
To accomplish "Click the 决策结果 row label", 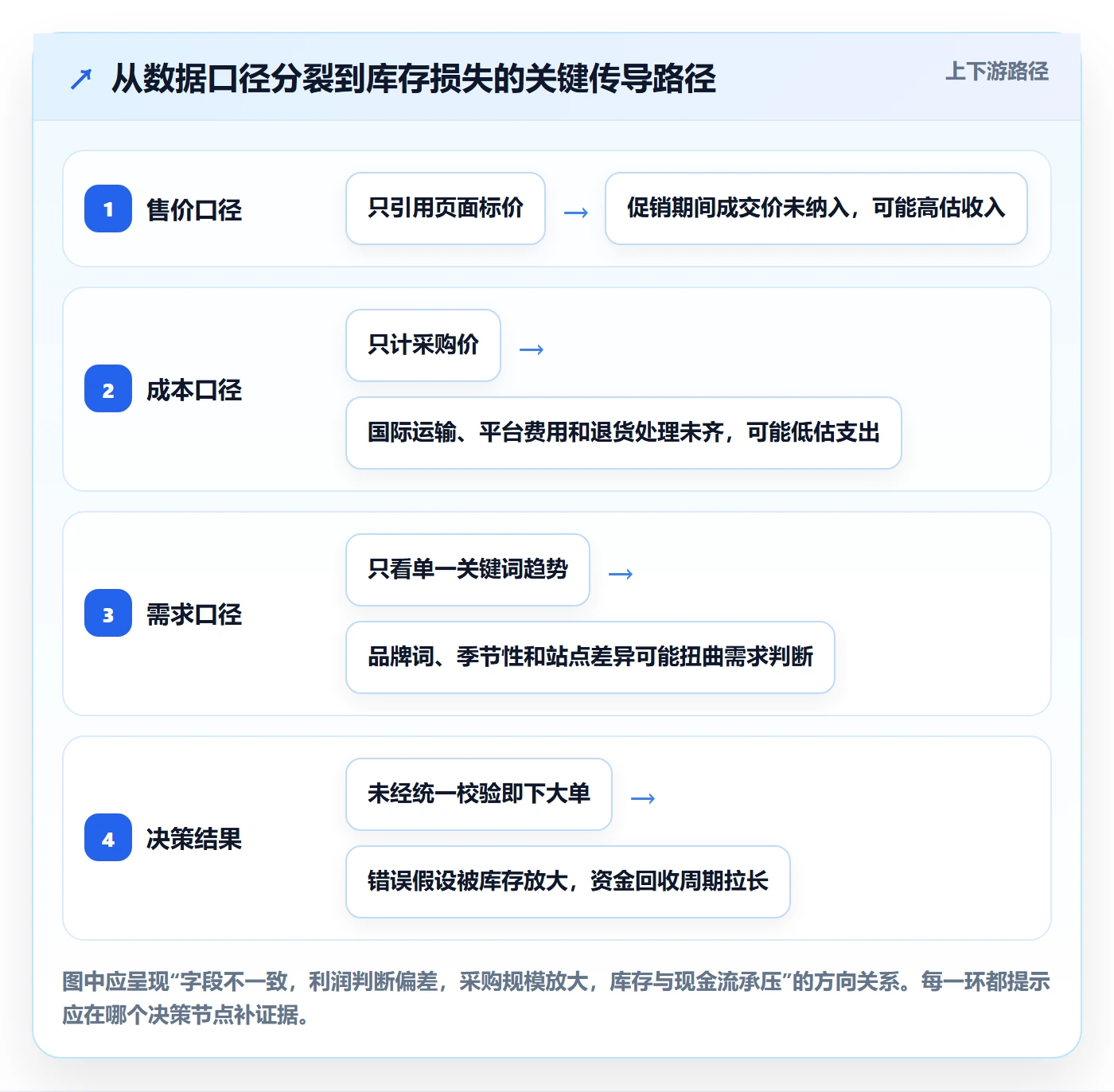I will (194, 838).
